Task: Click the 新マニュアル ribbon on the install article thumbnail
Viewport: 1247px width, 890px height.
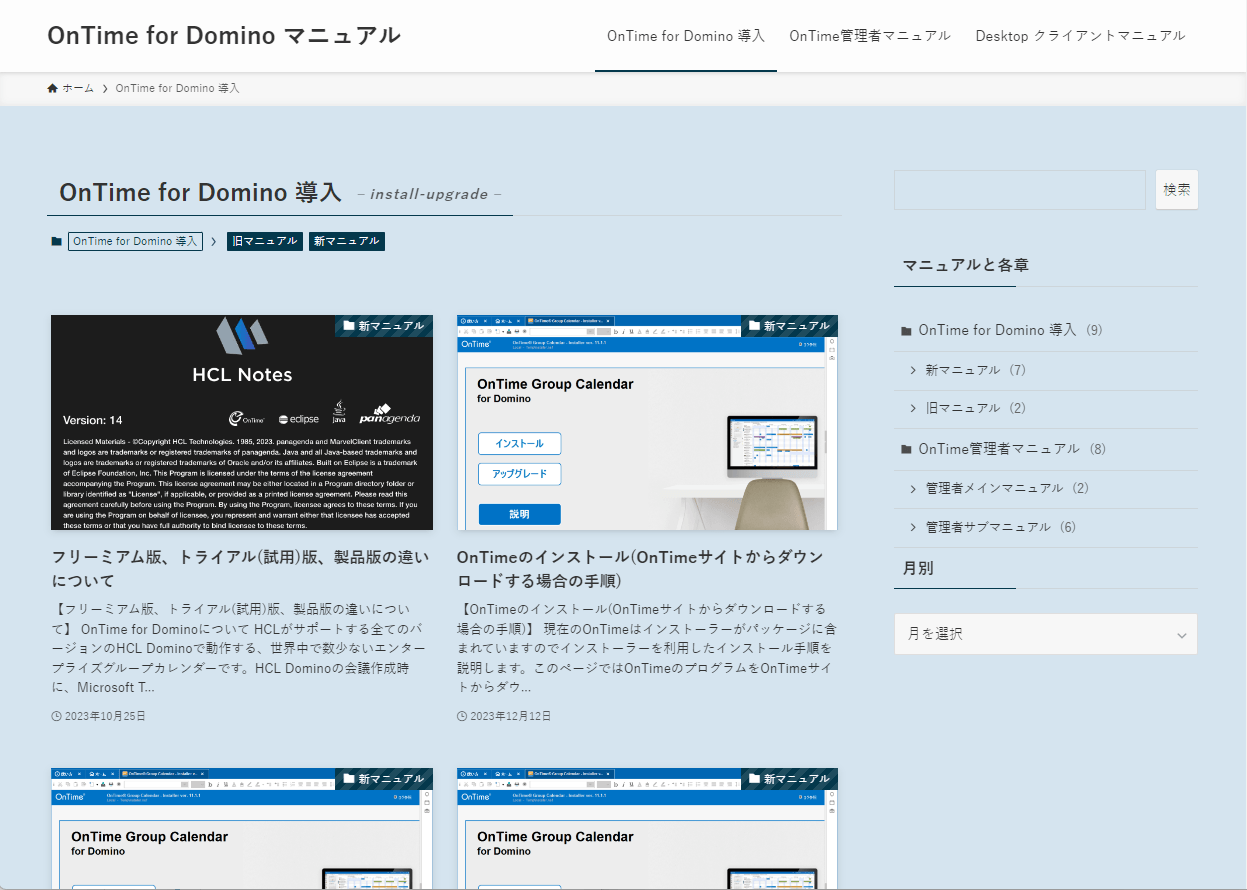Action: [789, 325]
